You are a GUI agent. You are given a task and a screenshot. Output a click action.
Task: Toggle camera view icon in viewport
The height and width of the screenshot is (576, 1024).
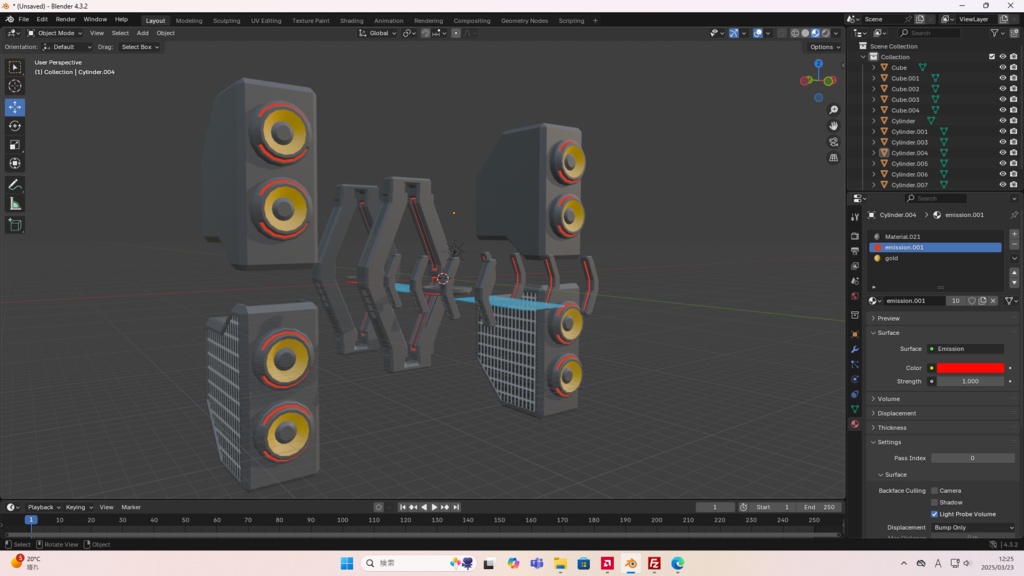(833, 142)
